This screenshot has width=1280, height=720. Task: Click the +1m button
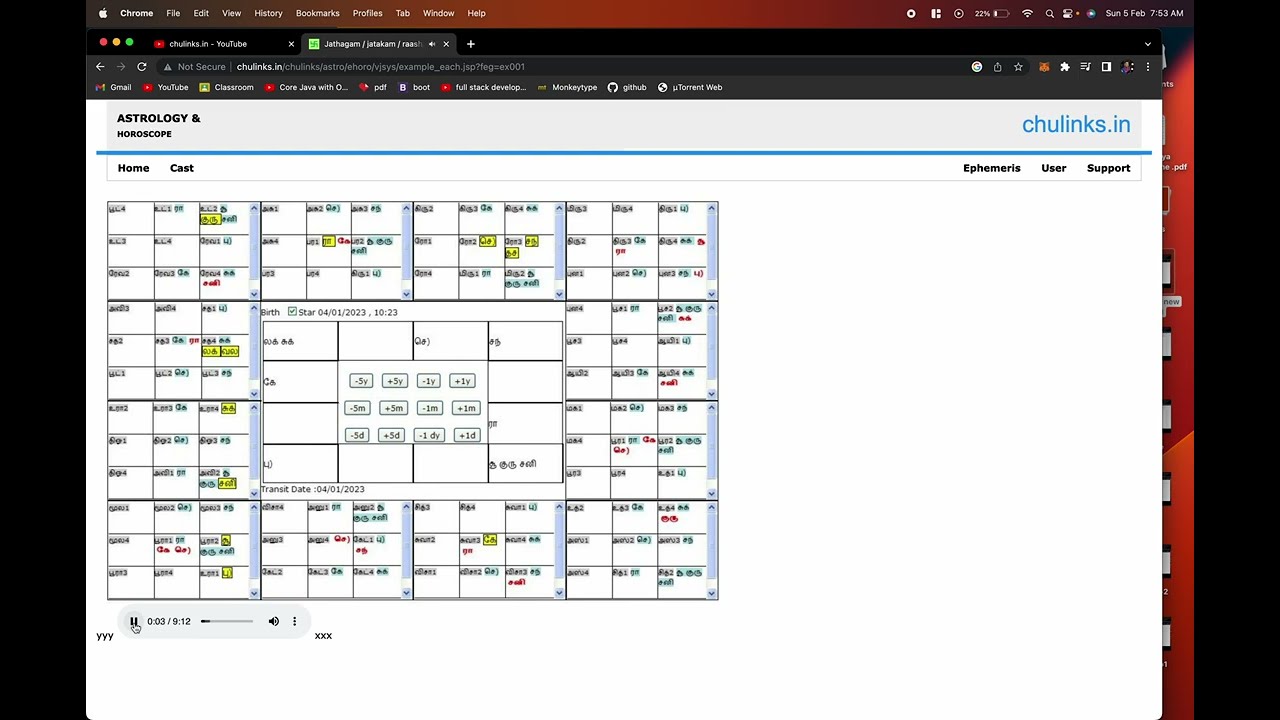(465, 408)
